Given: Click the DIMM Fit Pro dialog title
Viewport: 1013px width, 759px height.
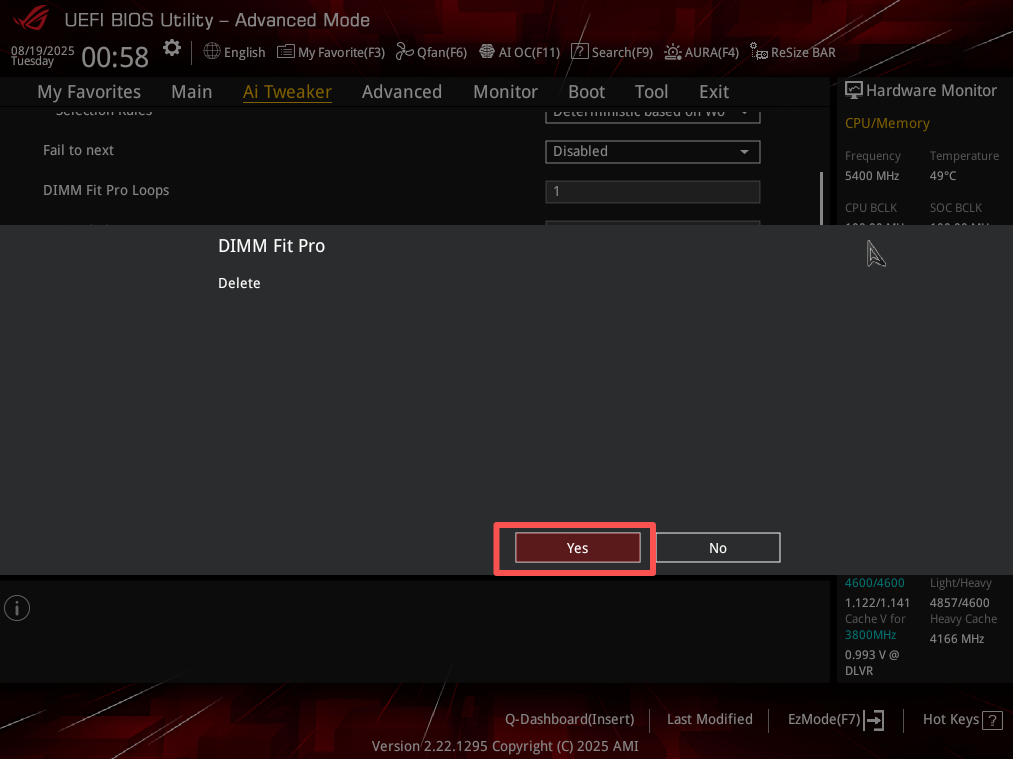Looking at the screenshot, I should pos(271,245).
